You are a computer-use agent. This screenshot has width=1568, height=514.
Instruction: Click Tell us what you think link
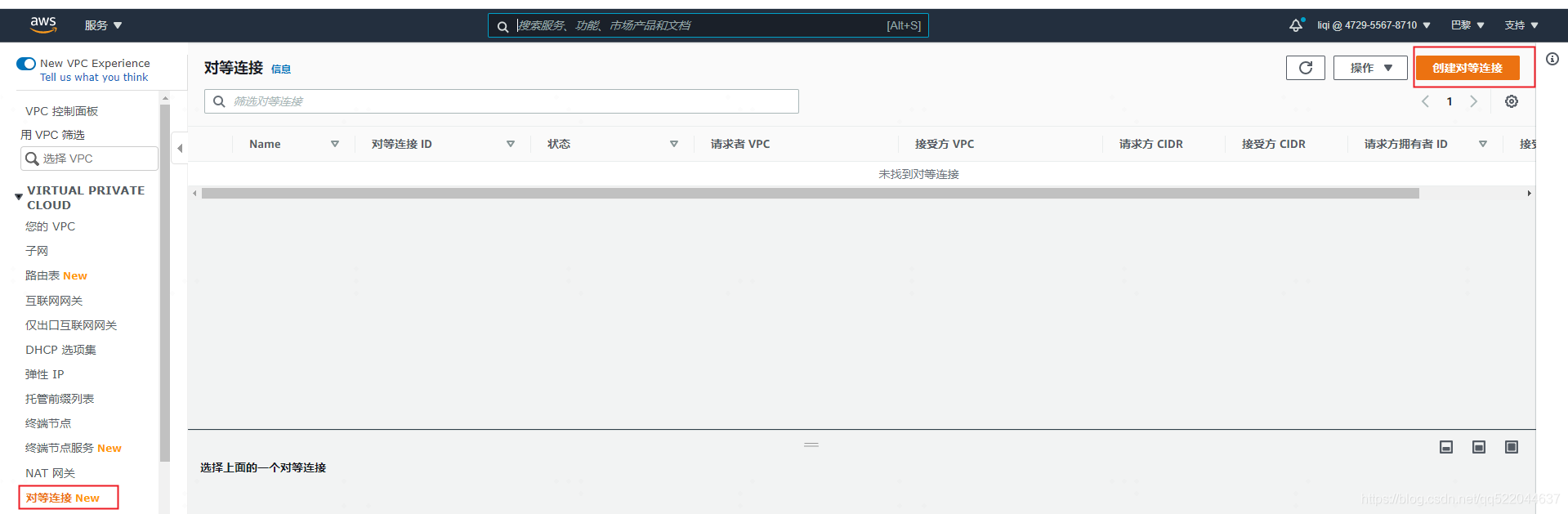click(94, 78)
